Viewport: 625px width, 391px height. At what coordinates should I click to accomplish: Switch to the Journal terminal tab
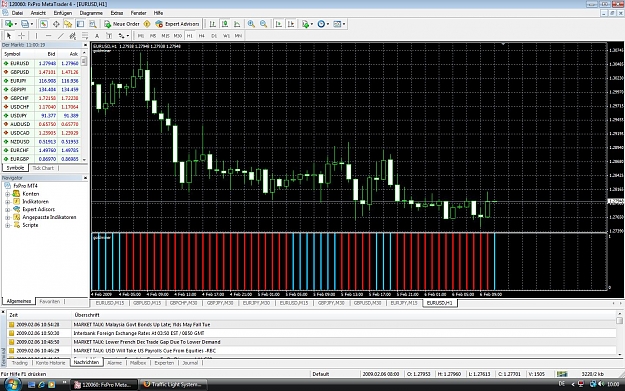click(x=190, y=363)
